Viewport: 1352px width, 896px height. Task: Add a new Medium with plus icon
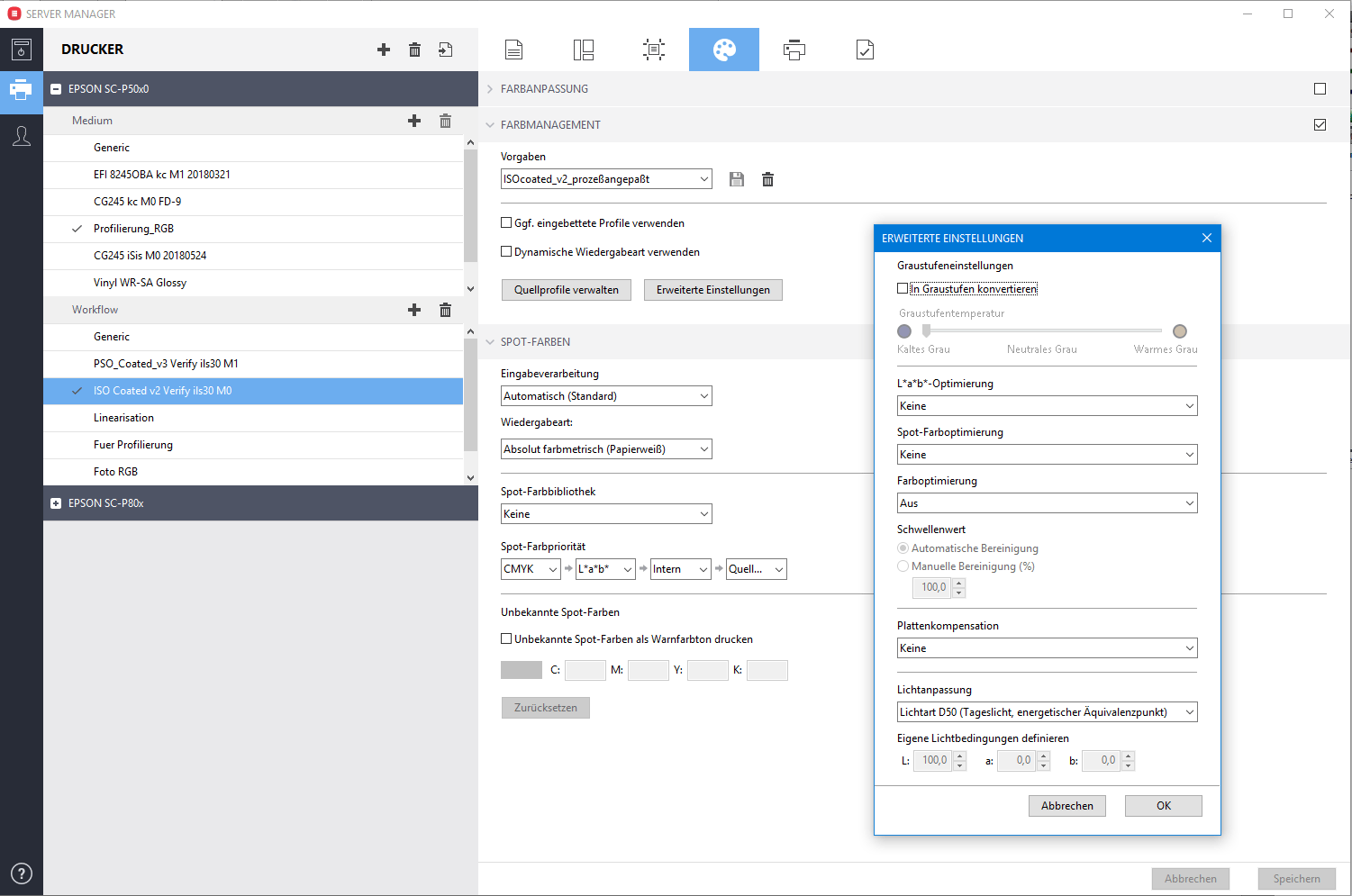[414, 121]
